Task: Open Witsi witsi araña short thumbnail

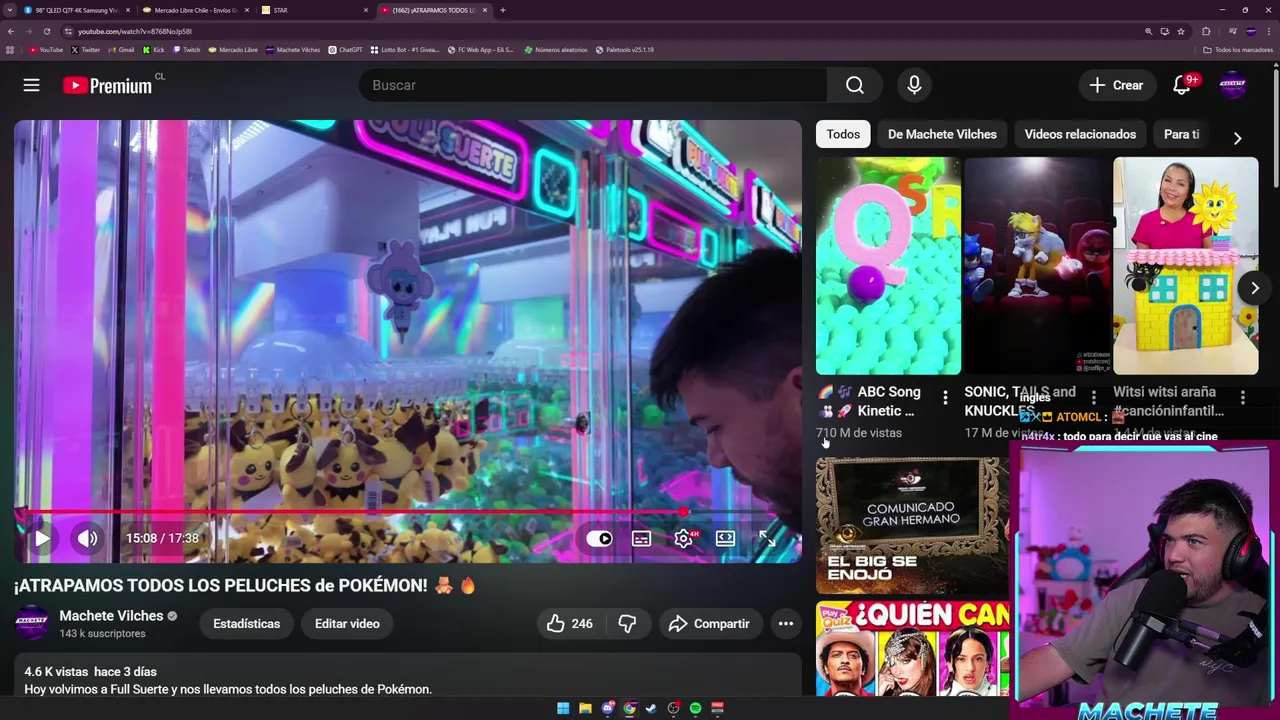Action: 1186,266
